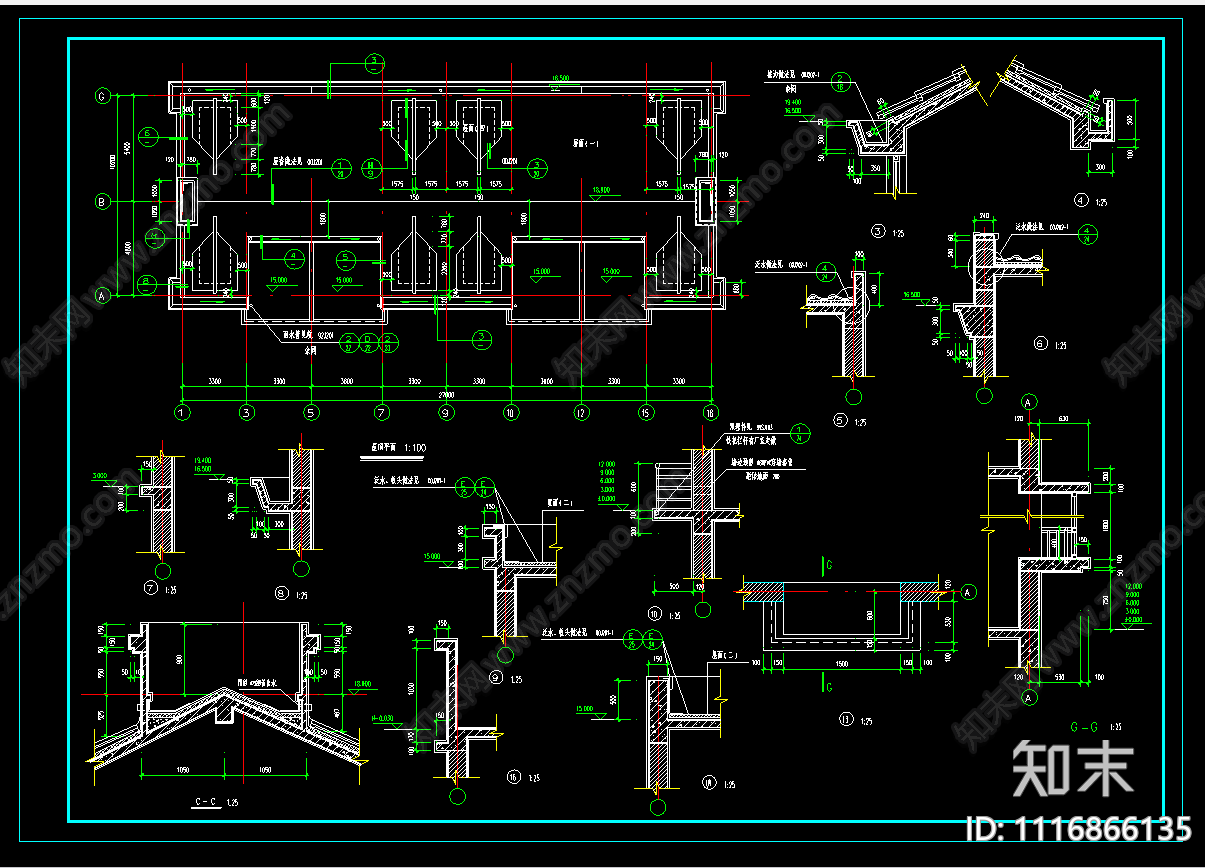Click the ID: 1116866135 text
1205x868 pixels.
click(x=1078, y=829)
